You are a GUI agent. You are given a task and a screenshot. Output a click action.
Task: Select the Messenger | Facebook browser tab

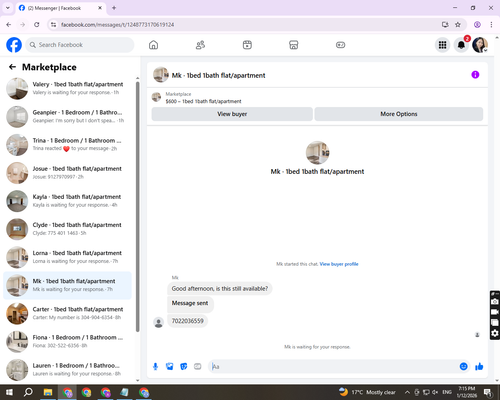point(60,8)
